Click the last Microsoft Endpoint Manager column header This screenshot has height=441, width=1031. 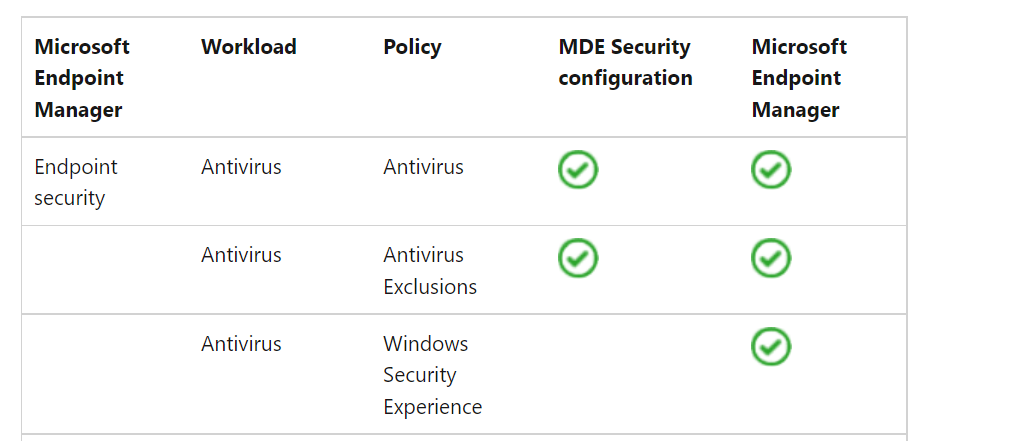[x=799, y=78]
